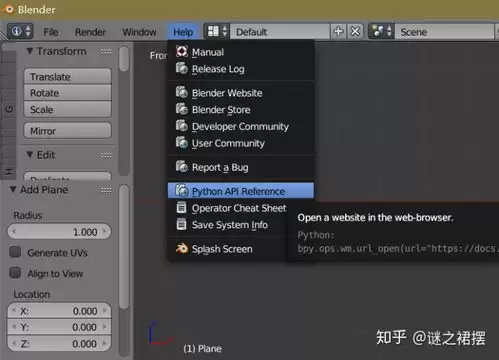The width and height of the screenshot is (499, 360).
Task: Grab the Add Plane panel drag handle
Action: point(106,190)
